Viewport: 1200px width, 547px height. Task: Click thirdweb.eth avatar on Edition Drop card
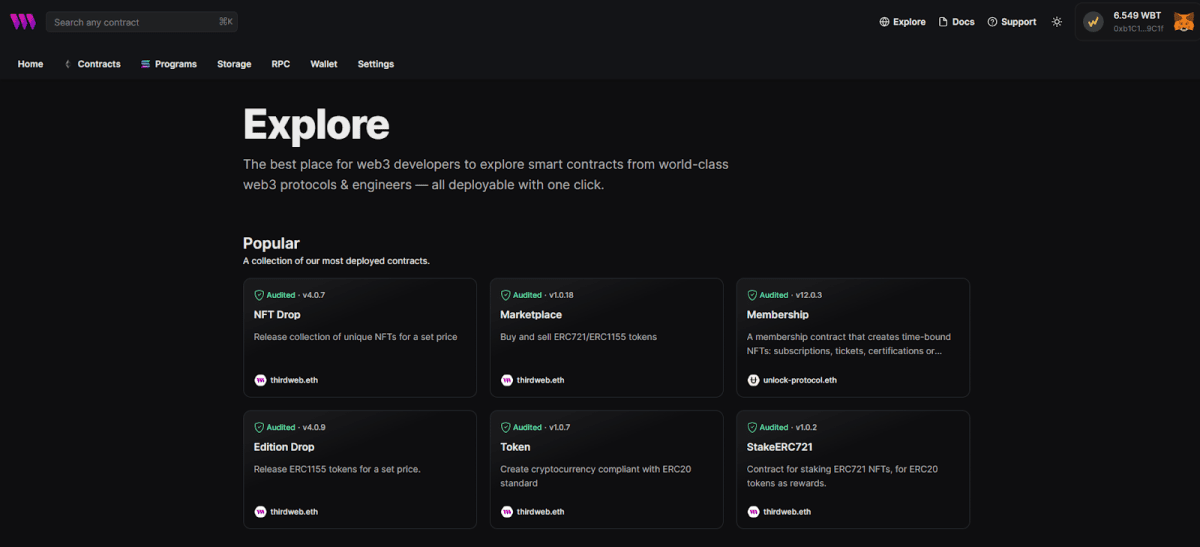coord(260,512)
